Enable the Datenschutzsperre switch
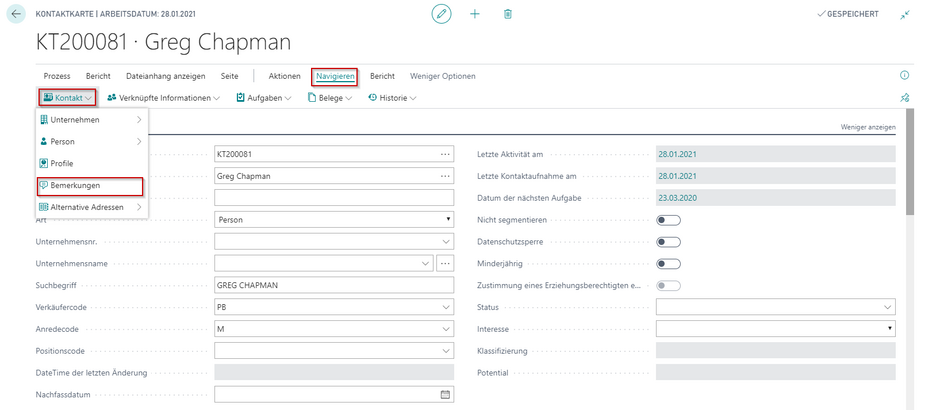The height and width of the screenshot is (410, 940). [x=668, y=242]
